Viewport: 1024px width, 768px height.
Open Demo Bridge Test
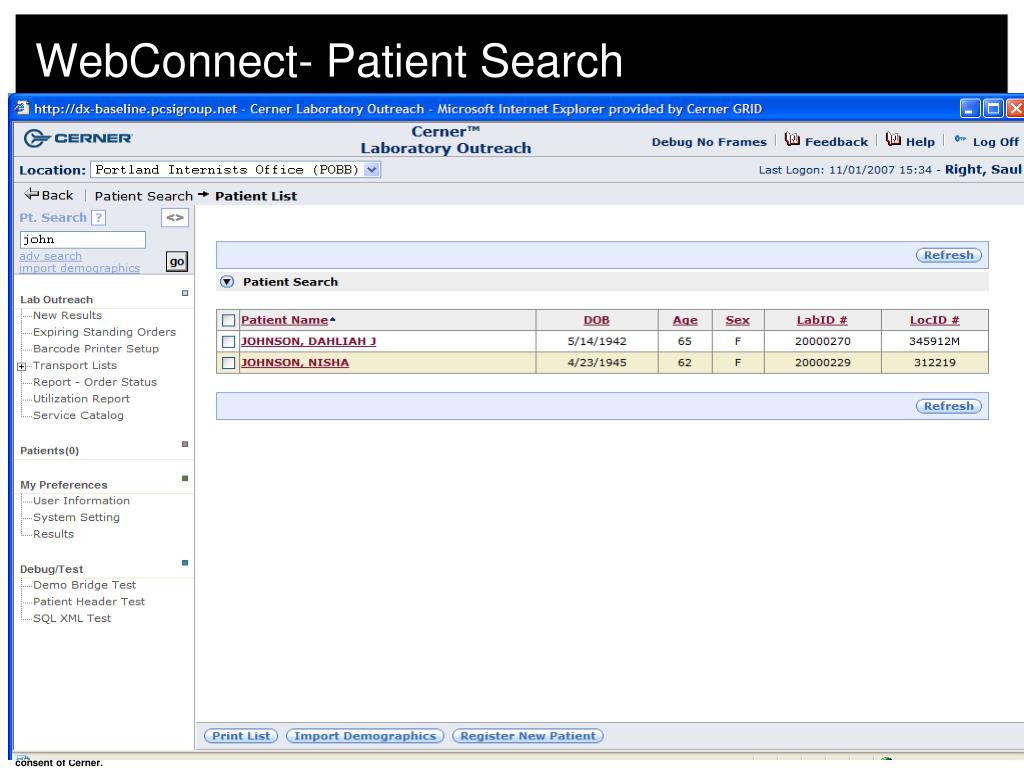[85, 585]
